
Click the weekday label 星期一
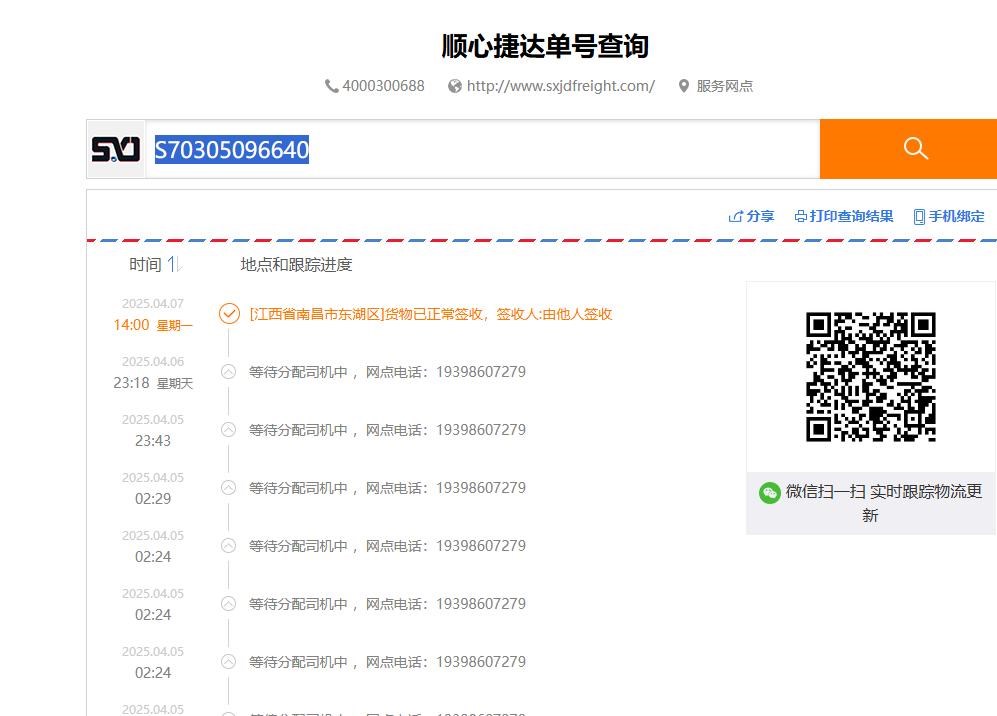click(x=174, y=326)
